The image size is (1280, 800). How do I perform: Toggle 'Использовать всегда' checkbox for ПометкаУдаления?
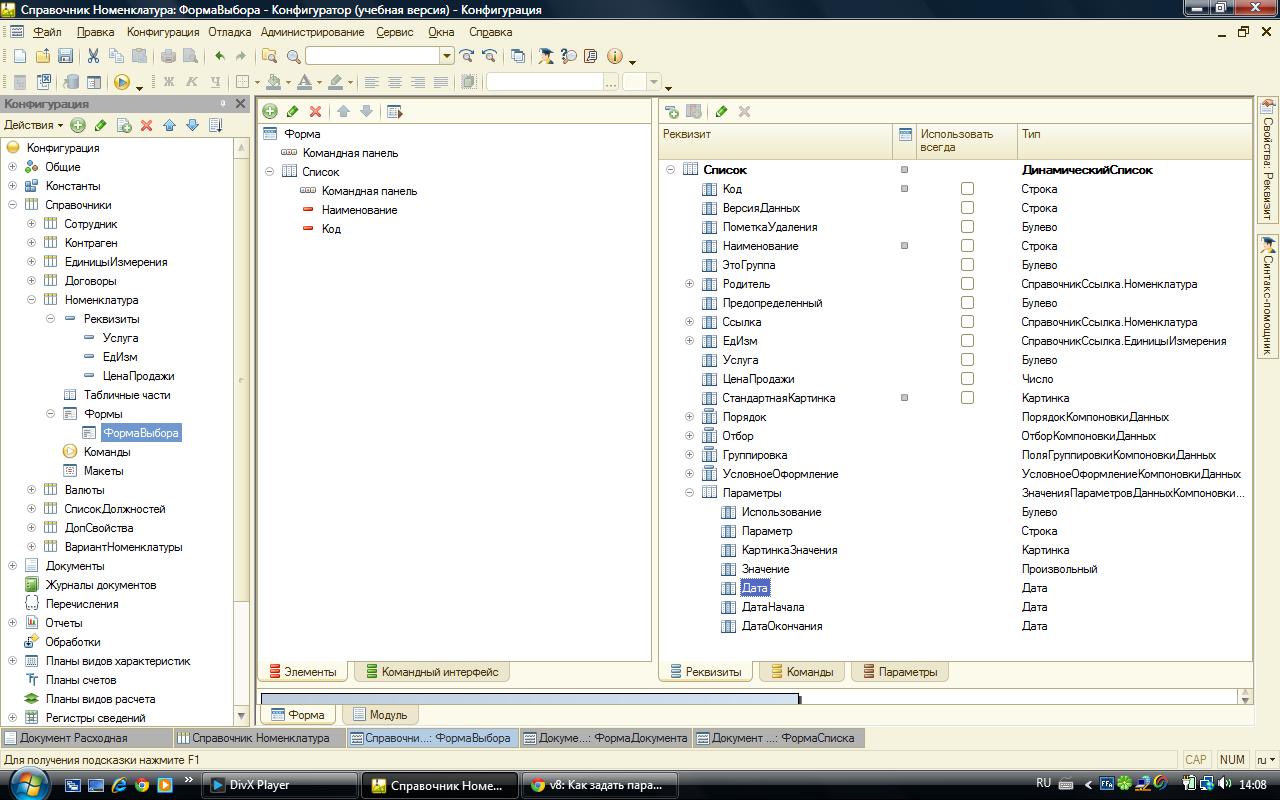click(967, 227)
